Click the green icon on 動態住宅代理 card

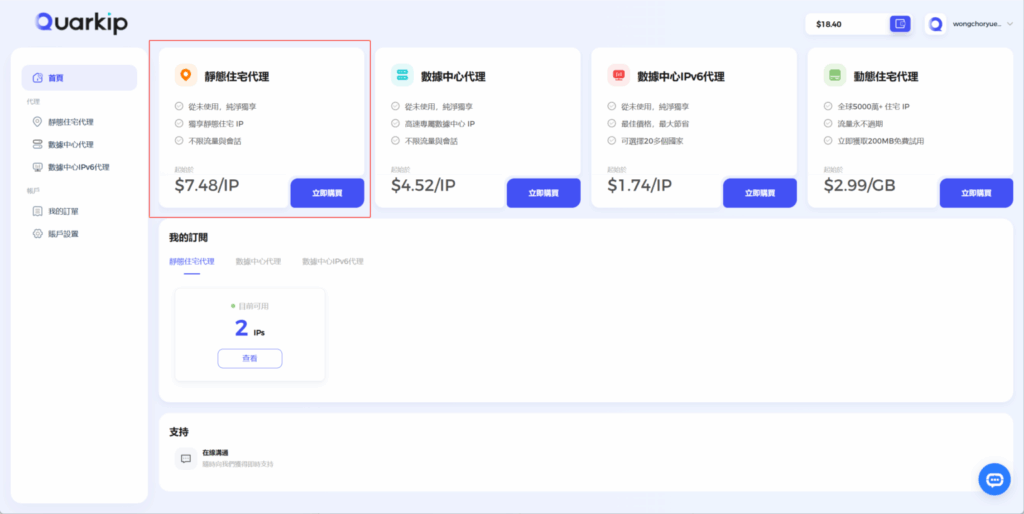(x=835, y=75)
